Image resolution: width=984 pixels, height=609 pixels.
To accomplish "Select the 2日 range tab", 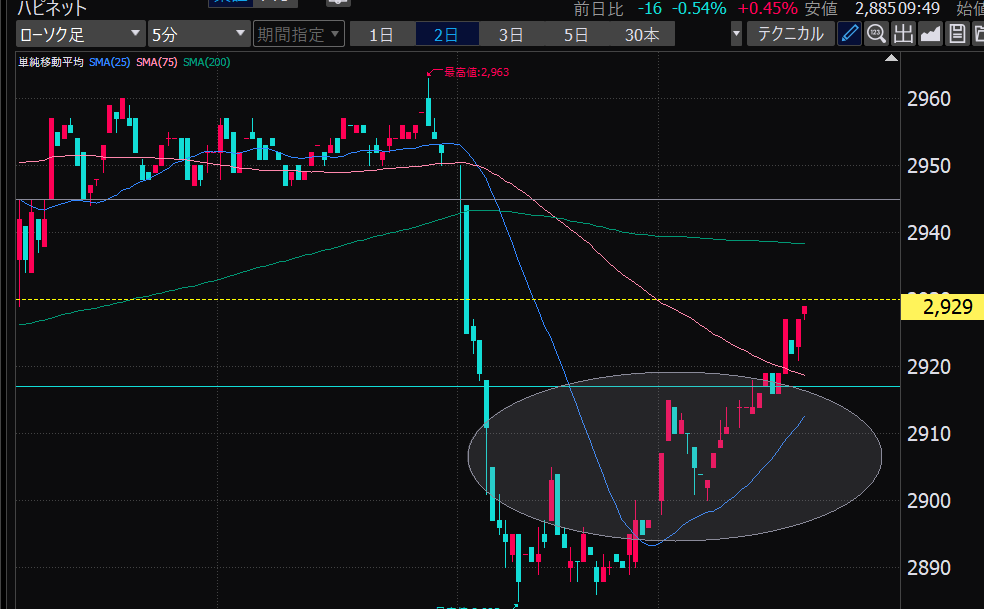I will tap(446, 34).
